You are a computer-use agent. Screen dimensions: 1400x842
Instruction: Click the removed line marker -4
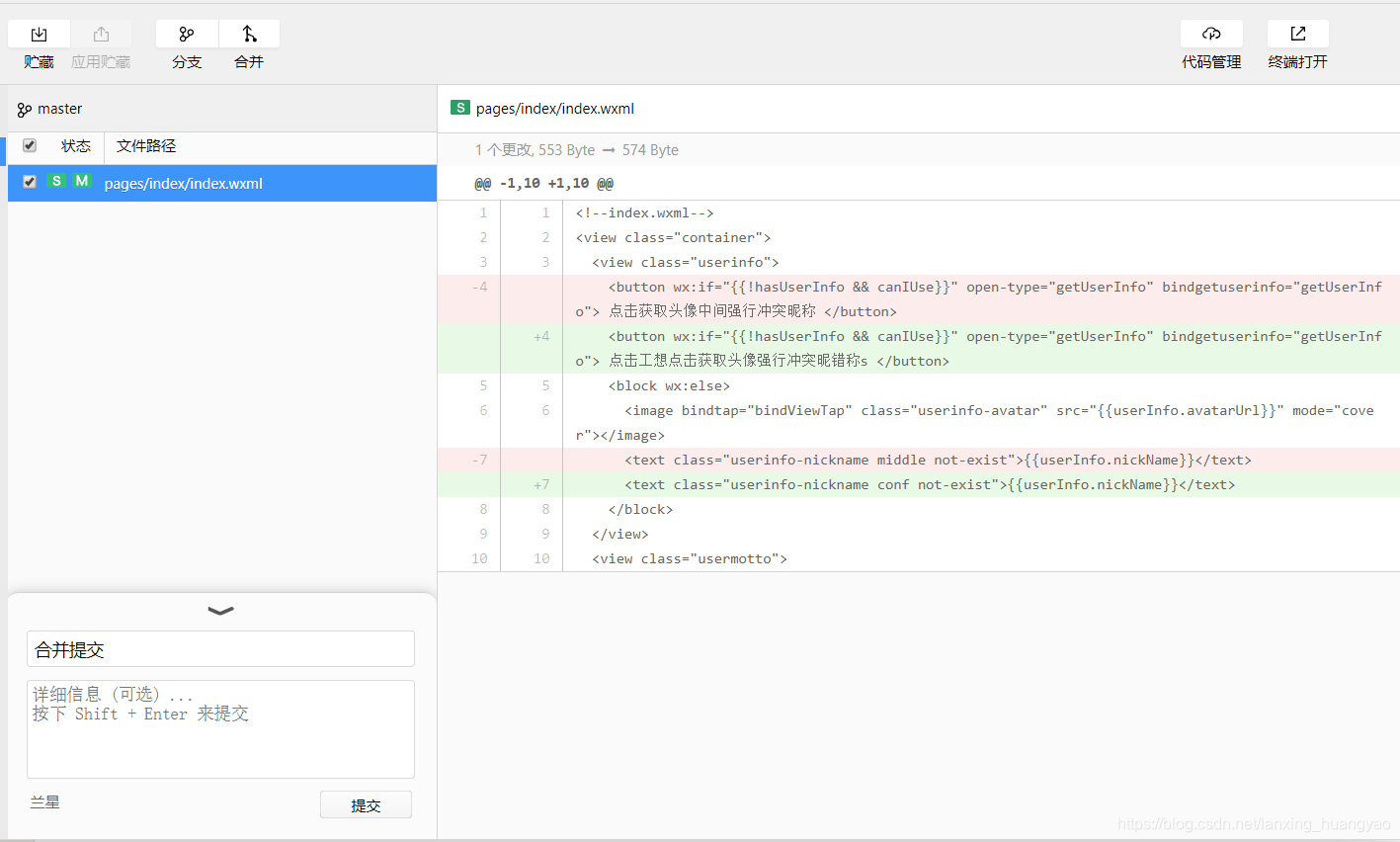pyautogui.click(x=479, y=287)
